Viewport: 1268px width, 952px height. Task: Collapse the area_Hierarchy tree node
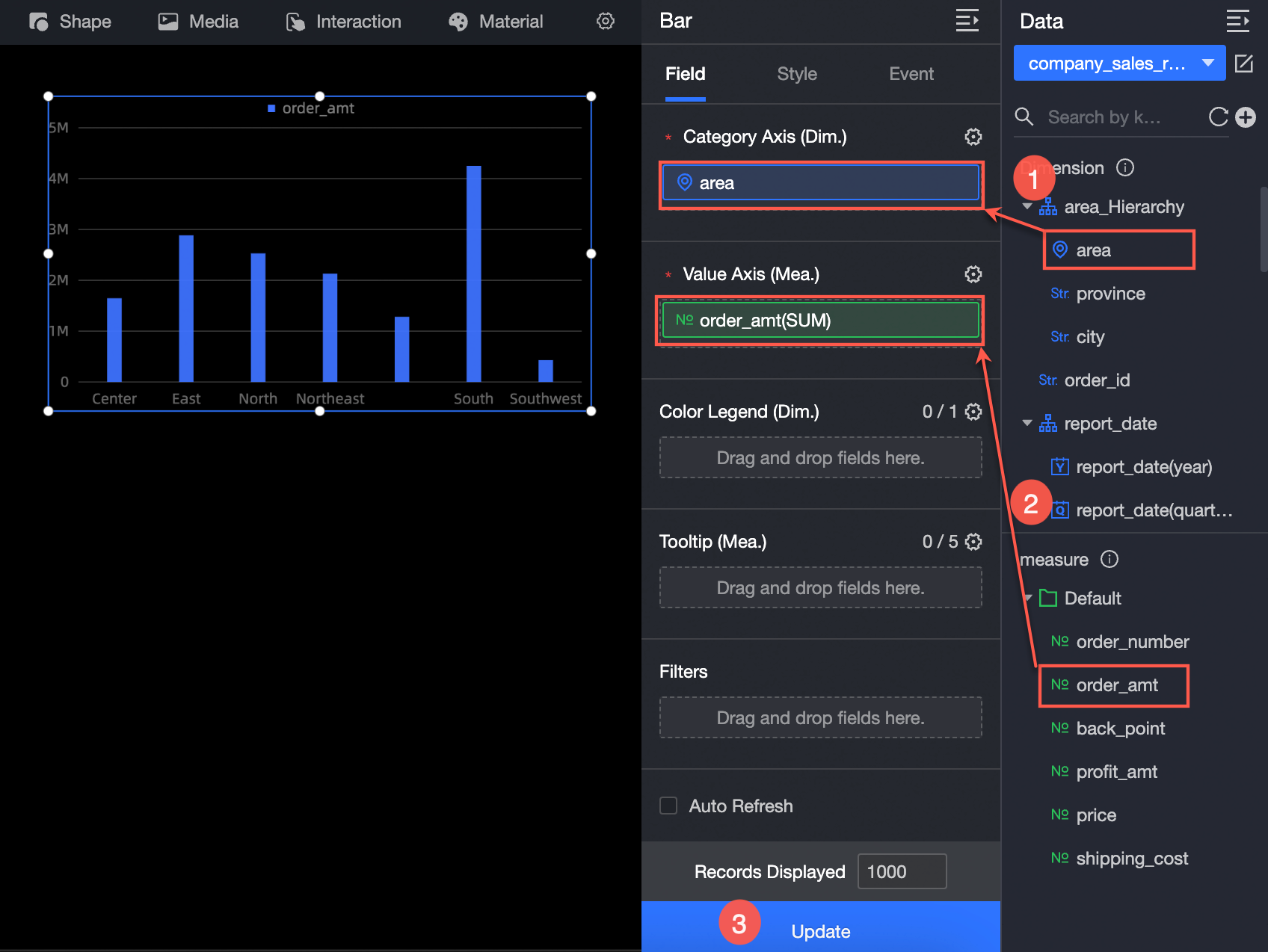[x=1027, y=206]
